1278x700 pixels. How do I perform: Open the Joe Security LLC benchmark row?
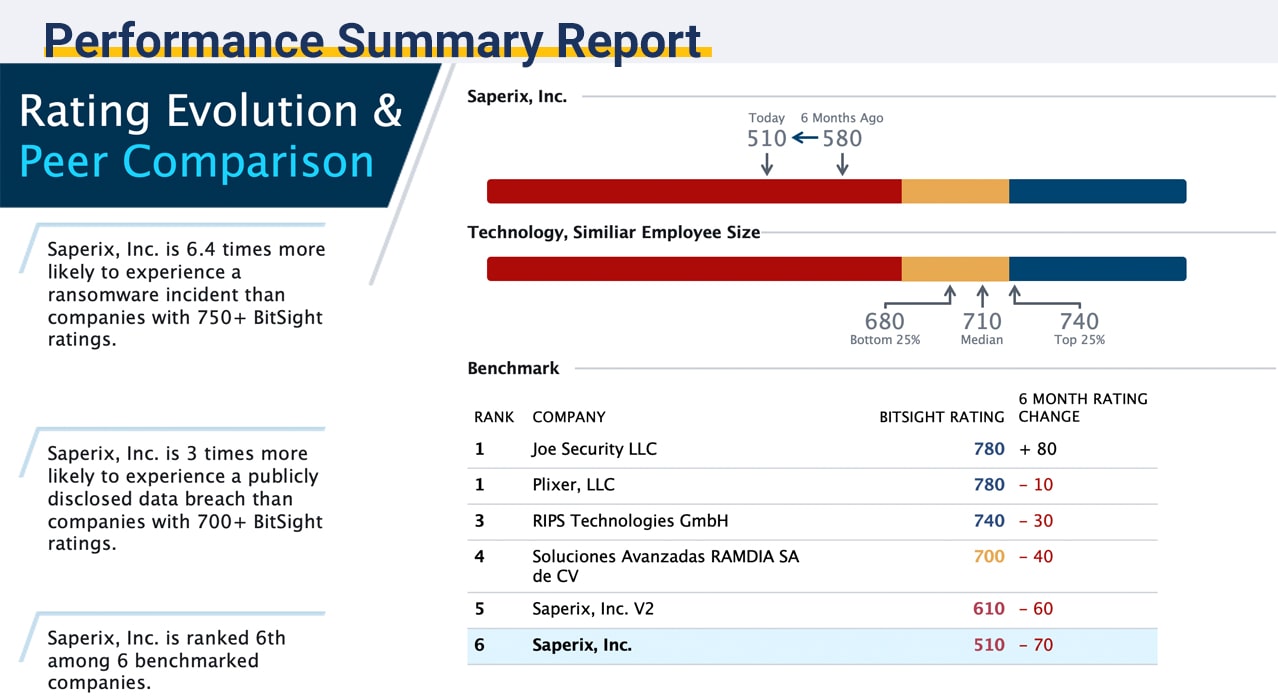pyautogui.click(x=594, y=449)
